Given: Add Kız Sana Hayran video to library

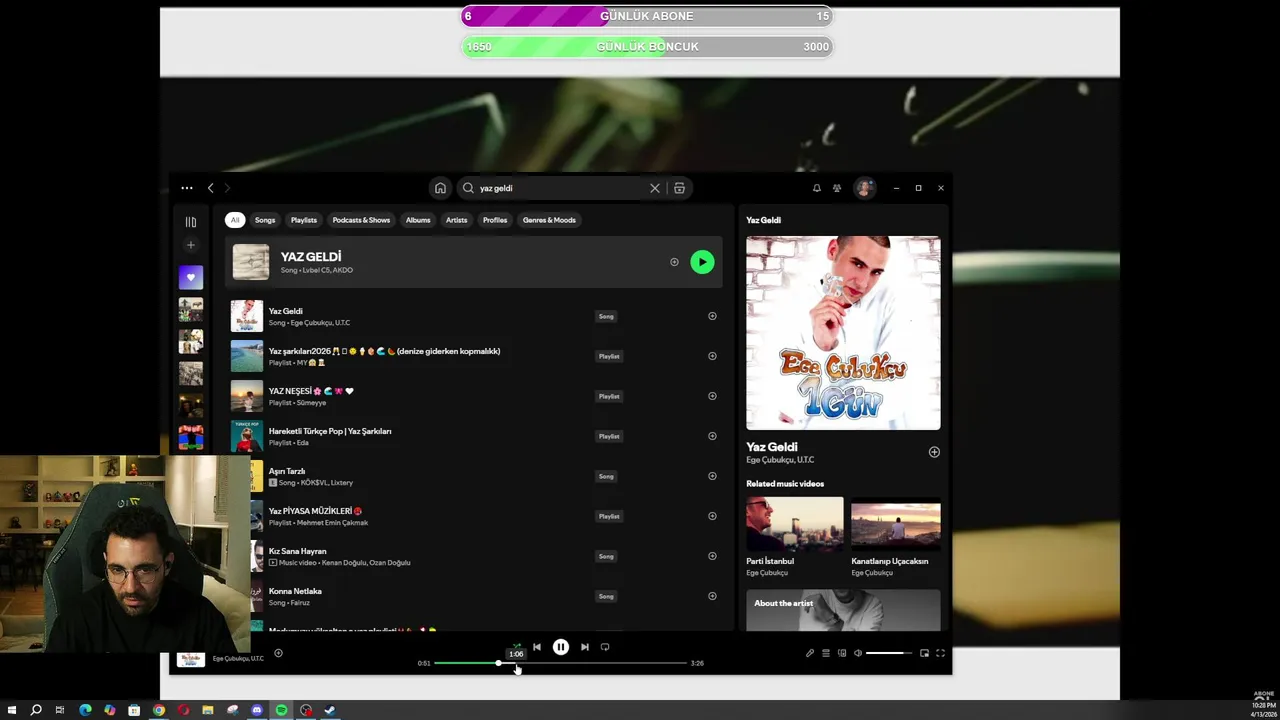Looking at the screenshot, I should [x=712, y=556].
